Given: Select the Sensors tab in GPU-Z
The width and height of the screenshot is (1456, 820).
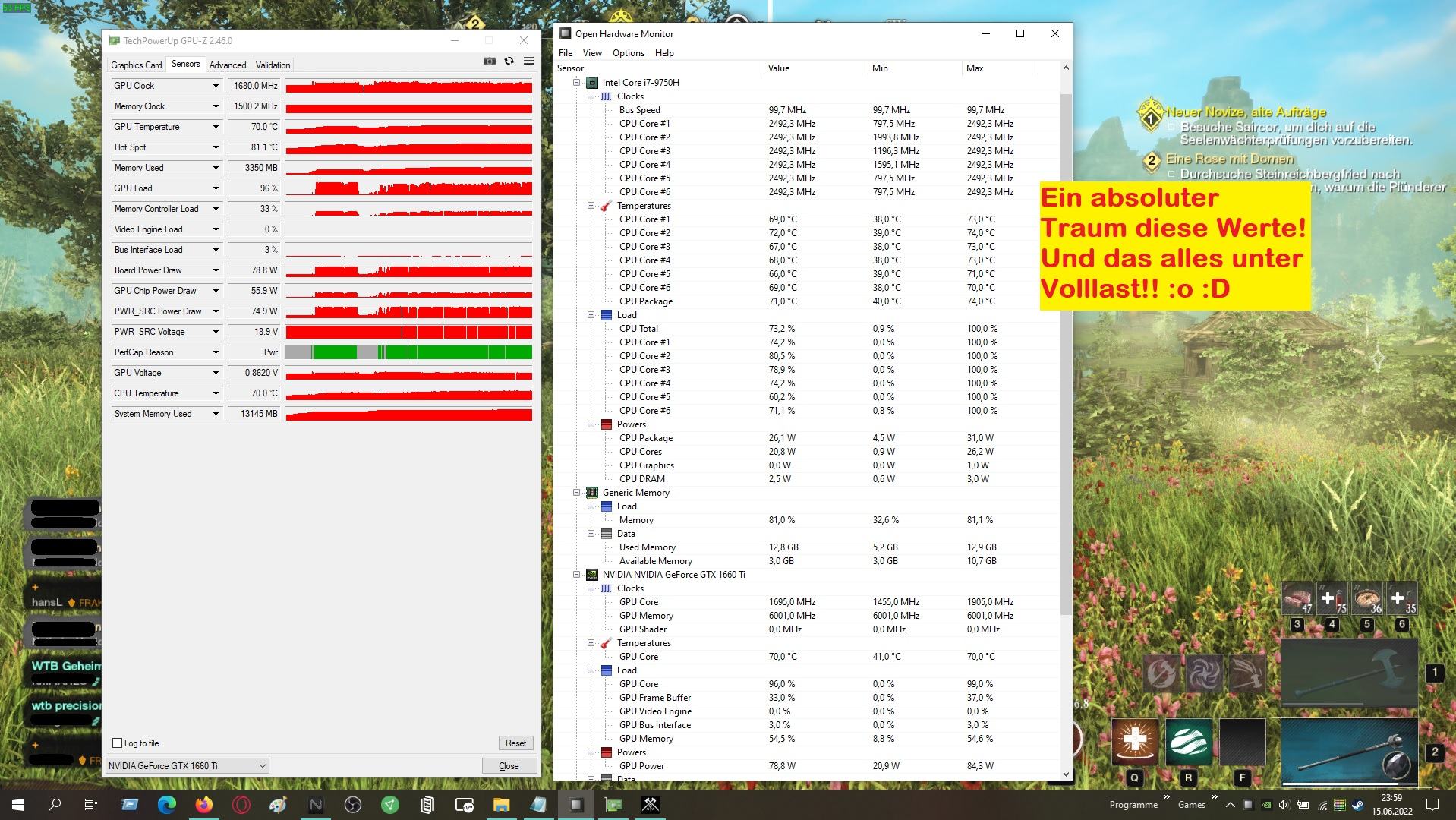Looking at the screenshot, I should (185, 64).
